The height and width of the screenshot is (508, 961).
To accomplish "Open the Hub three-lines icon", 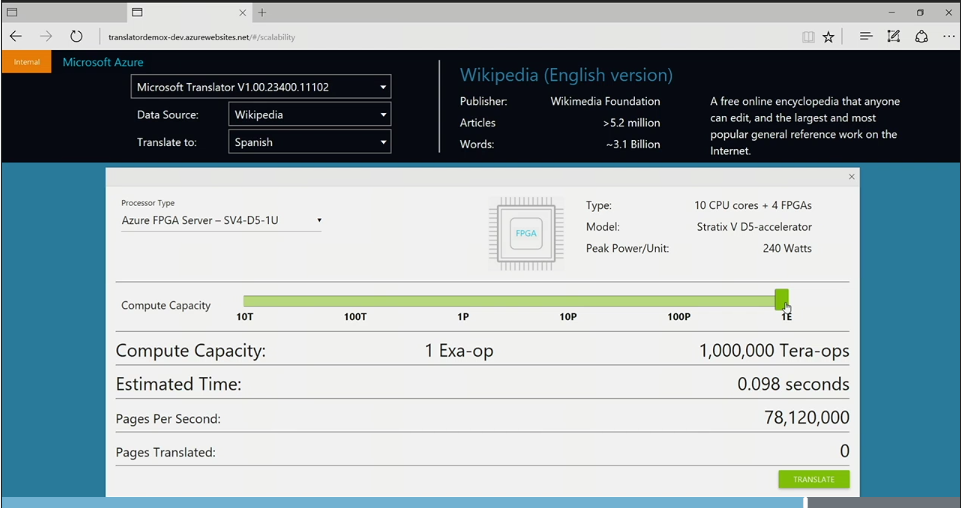I will pyautogui.click(x=866, y=37).
